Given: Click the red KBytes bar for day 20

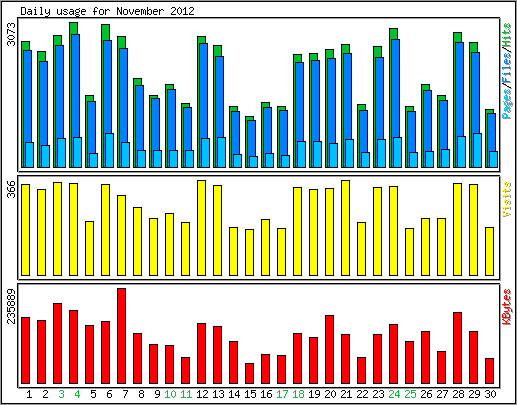Looking at the screenshot, I should 330,350.
